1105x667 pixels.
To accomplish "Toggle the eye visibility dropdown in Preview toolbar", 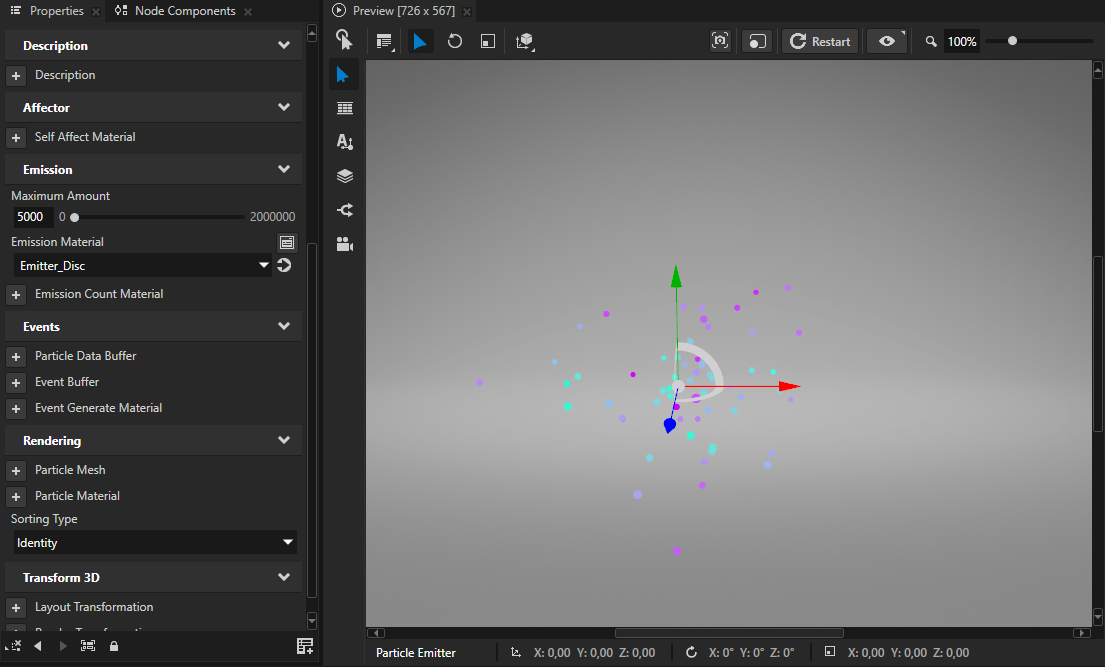I will pos(887,42).
